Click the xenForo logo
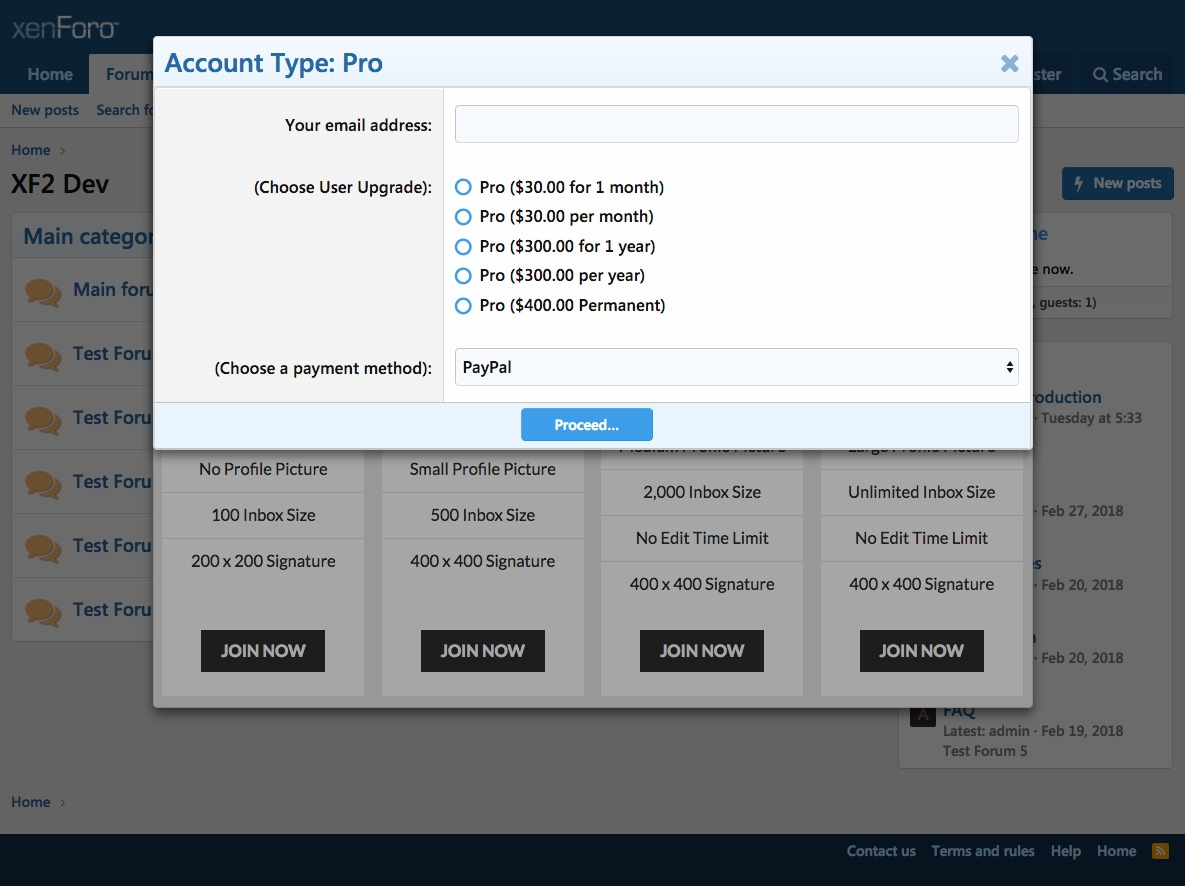The width and height of the screenshot is (1185, 886). tap(66, 29)
